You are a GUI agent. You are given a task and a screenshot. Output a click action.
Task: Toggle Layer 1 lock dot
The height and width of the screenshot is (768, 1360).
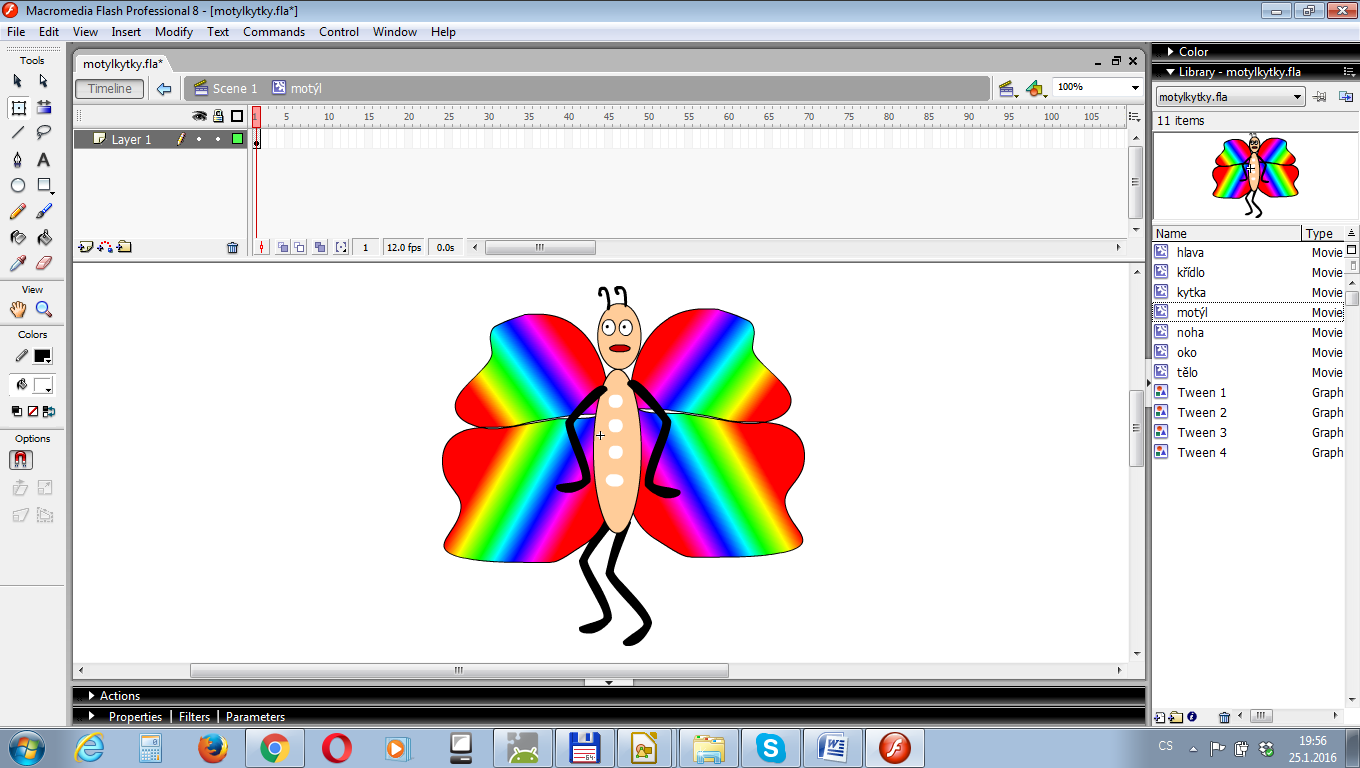click(218, 139)
